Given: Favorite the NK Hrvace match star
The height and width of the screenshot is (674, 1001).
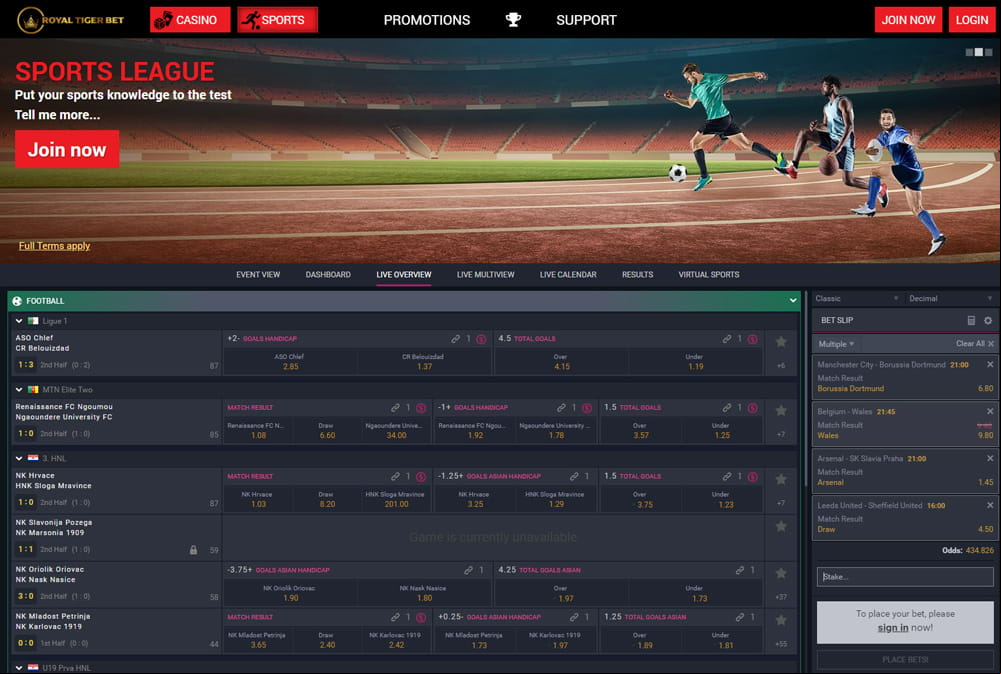Looking at the screenshot, I should point(781,479).
